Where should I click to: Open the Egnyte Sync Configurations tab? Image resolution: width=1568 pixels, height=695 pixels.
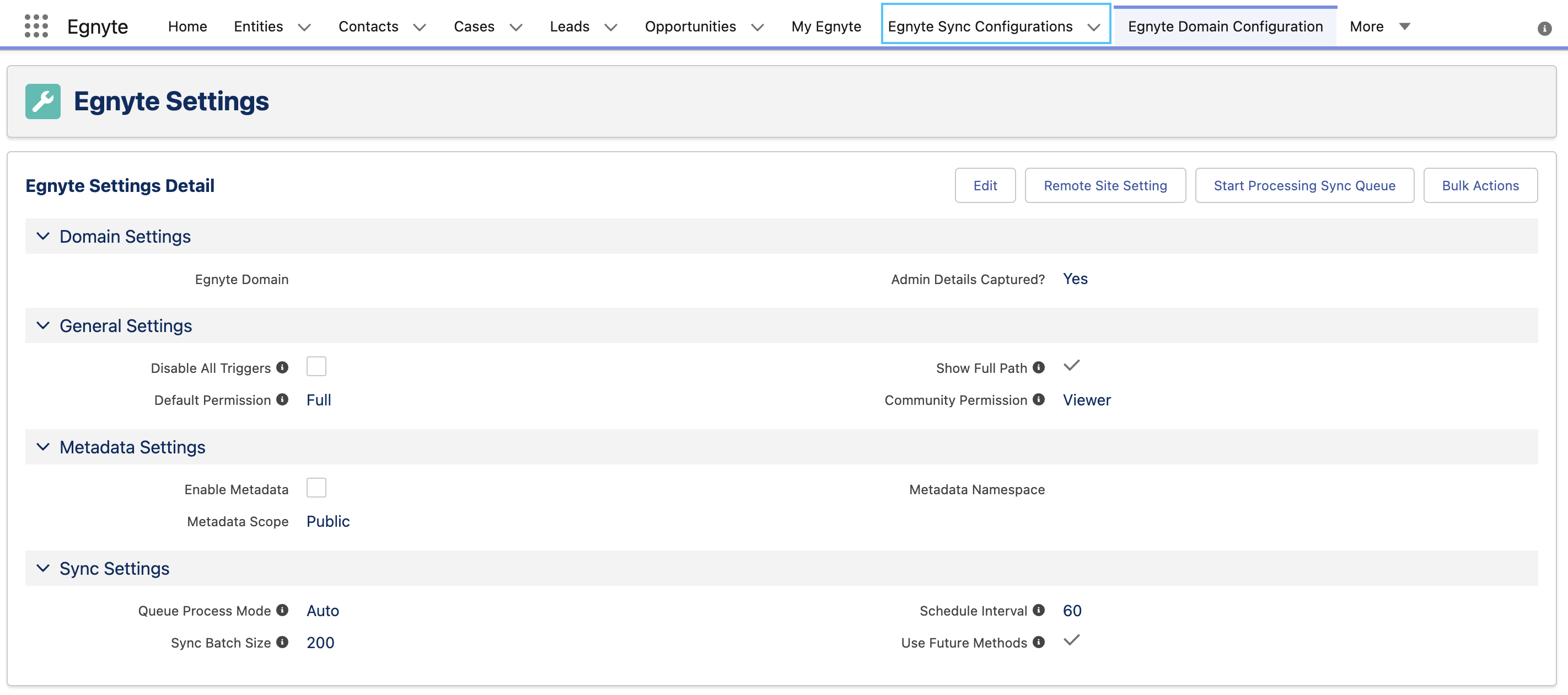[x=980, y=26]
